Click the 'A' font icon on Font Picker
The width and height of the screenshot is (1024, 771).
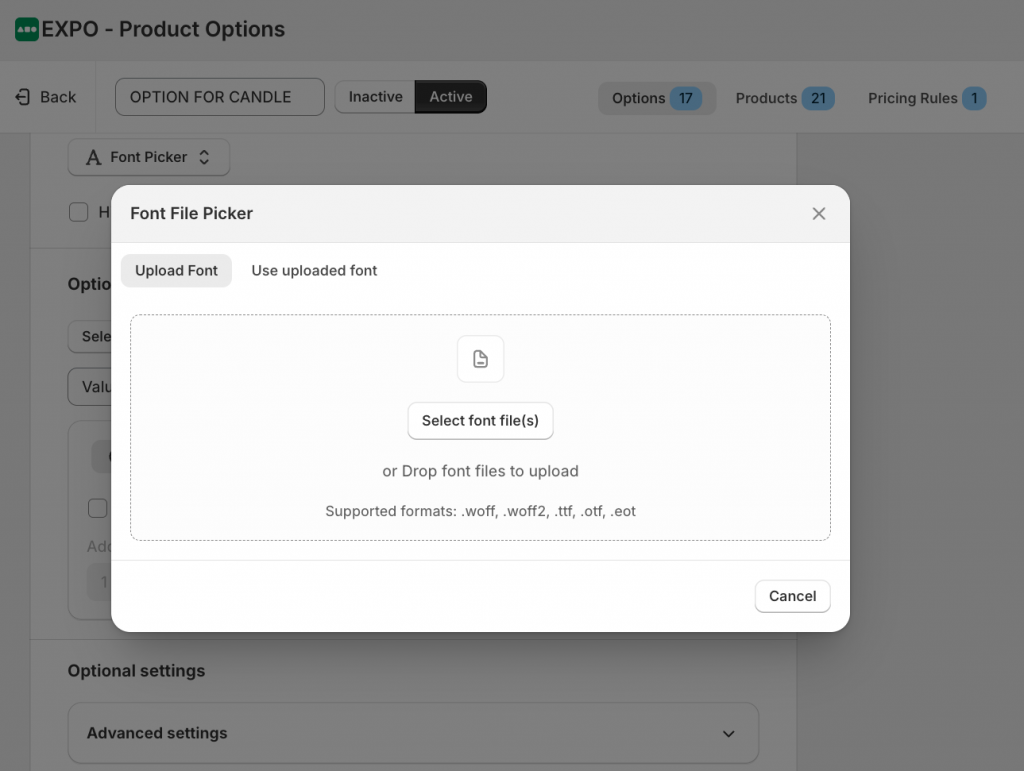tap(92, 157)
